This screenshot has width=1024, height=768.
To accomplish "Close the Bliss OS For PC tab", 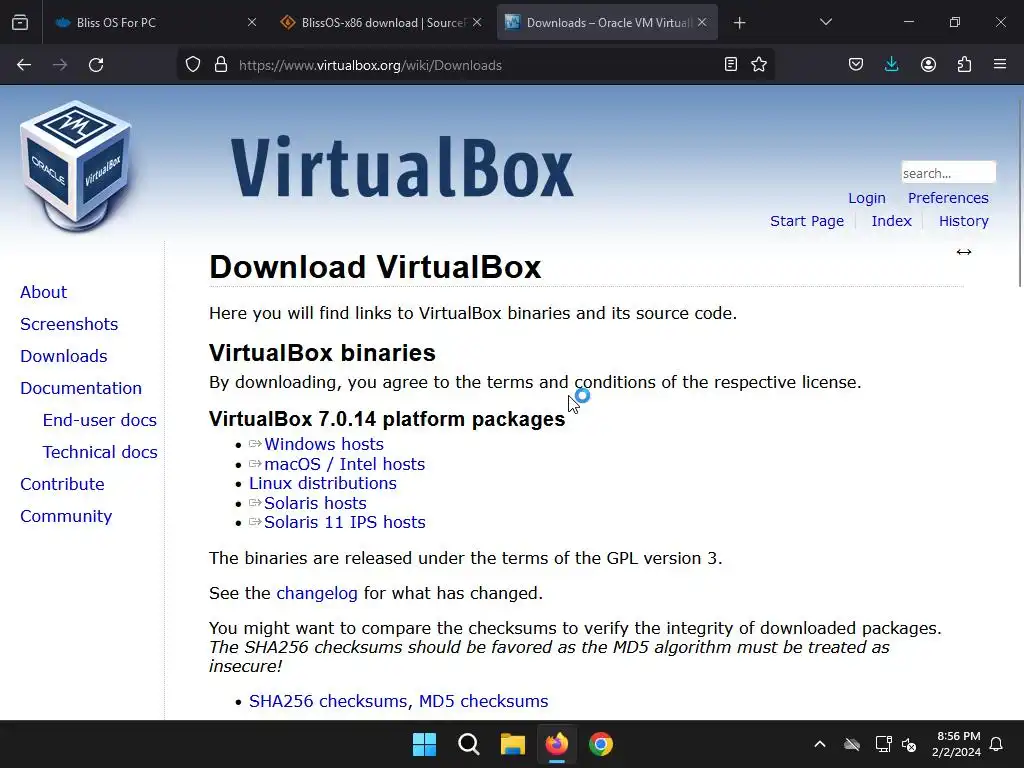I will click(x=252, y=23).
